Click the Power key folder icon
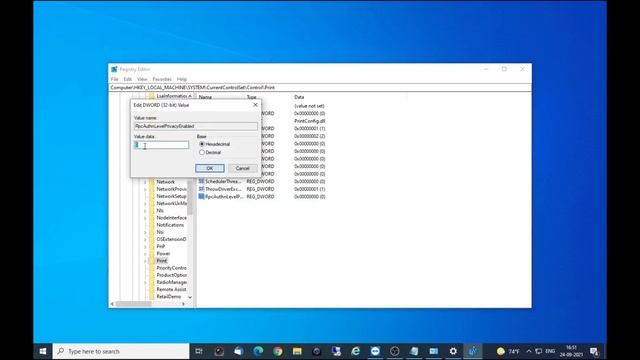 152,253
